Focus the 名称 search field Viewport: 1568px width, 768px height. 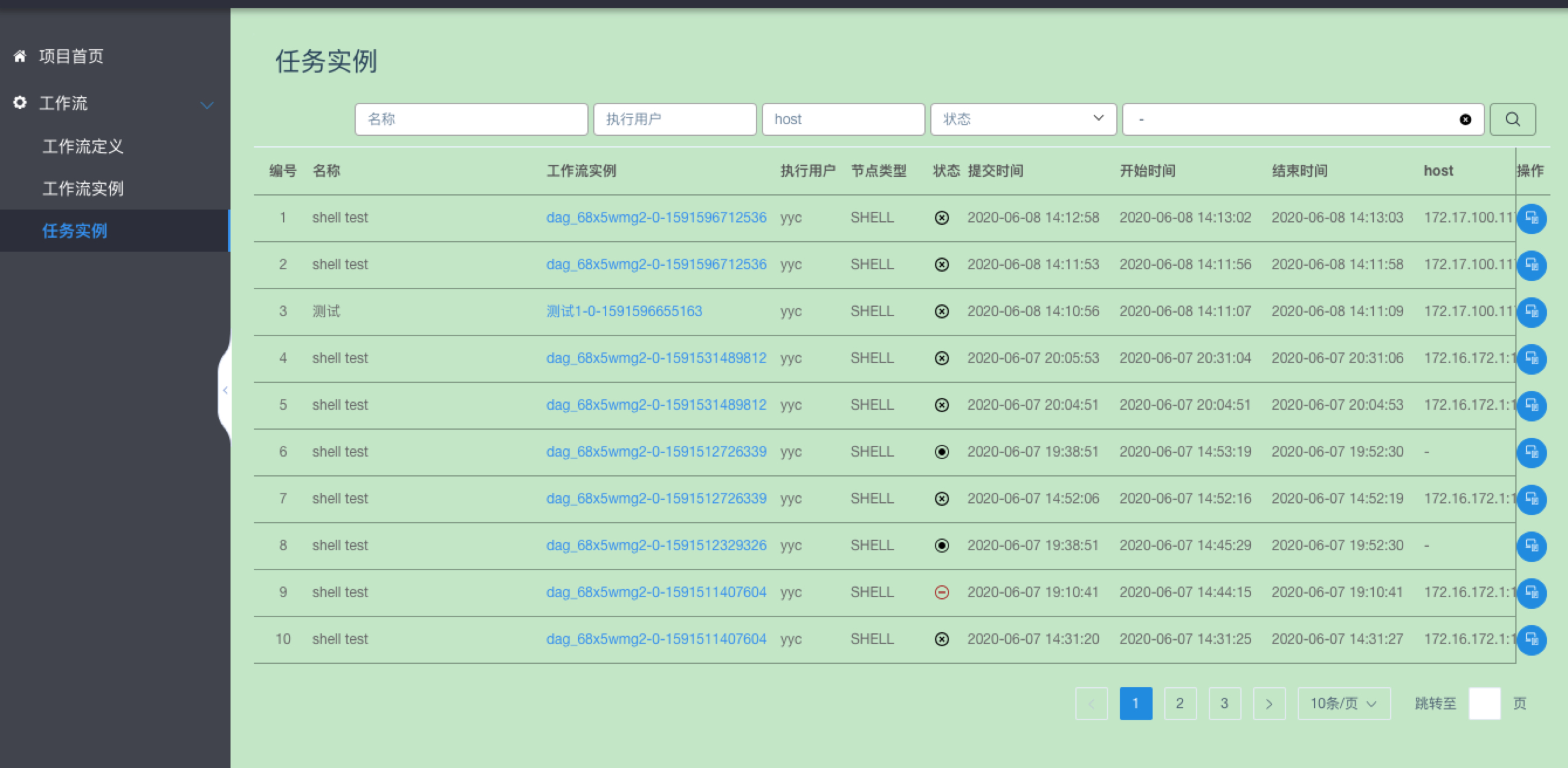(x=470, y=119)
